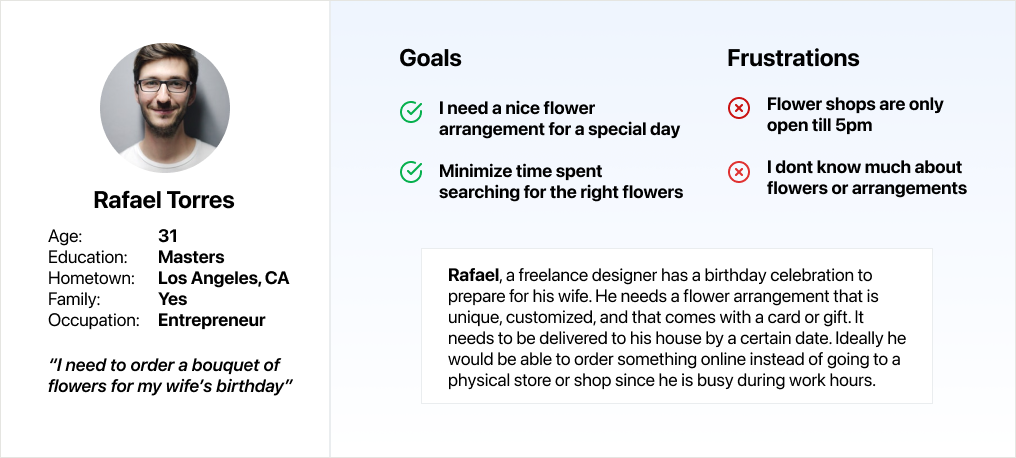
Task: Click the Education value Masters
Action: tap(191, 257)
